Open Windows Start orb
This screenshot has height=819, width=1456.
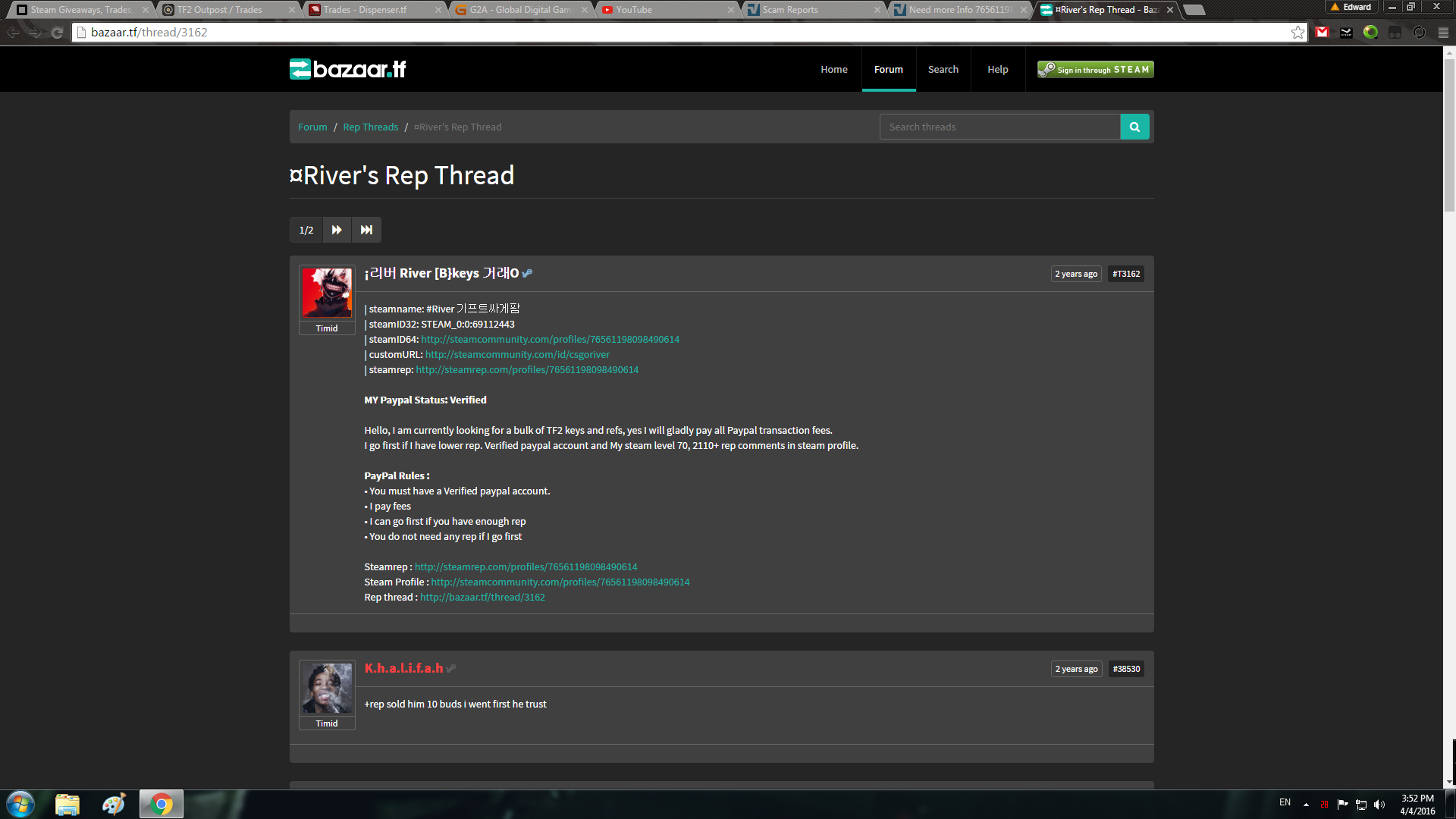coord(20,804)
